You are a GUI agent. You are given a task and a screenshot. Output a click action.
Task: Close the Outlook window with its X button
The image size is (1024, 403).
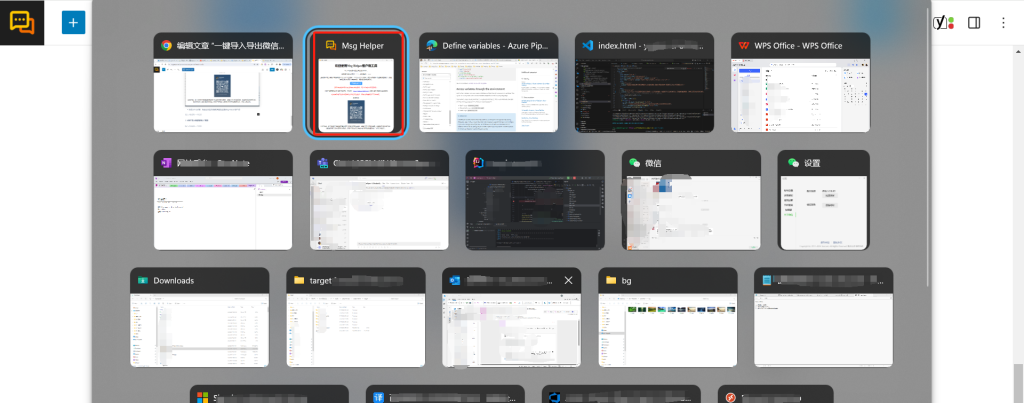click(x=568, y=280)
